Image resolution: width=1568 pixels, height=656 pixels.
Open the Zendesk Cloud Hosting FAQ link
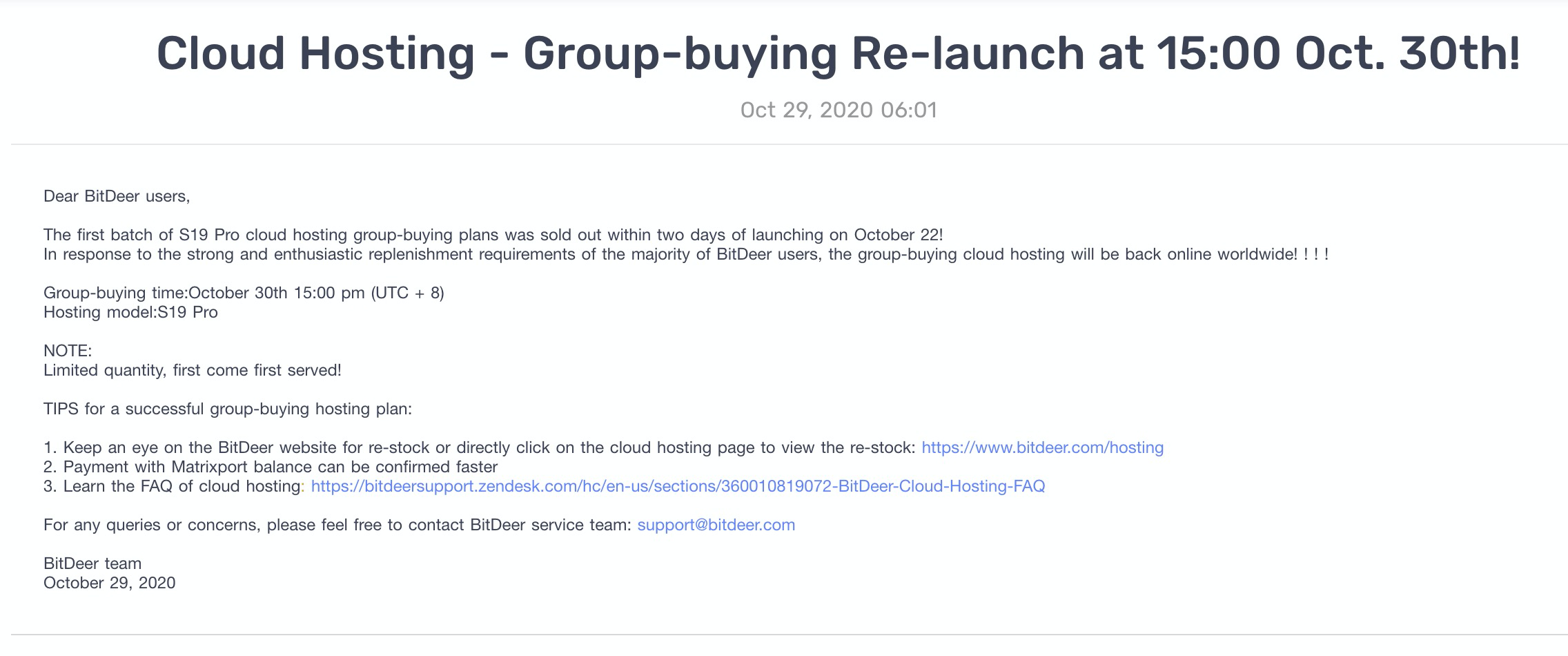(678, 486)
